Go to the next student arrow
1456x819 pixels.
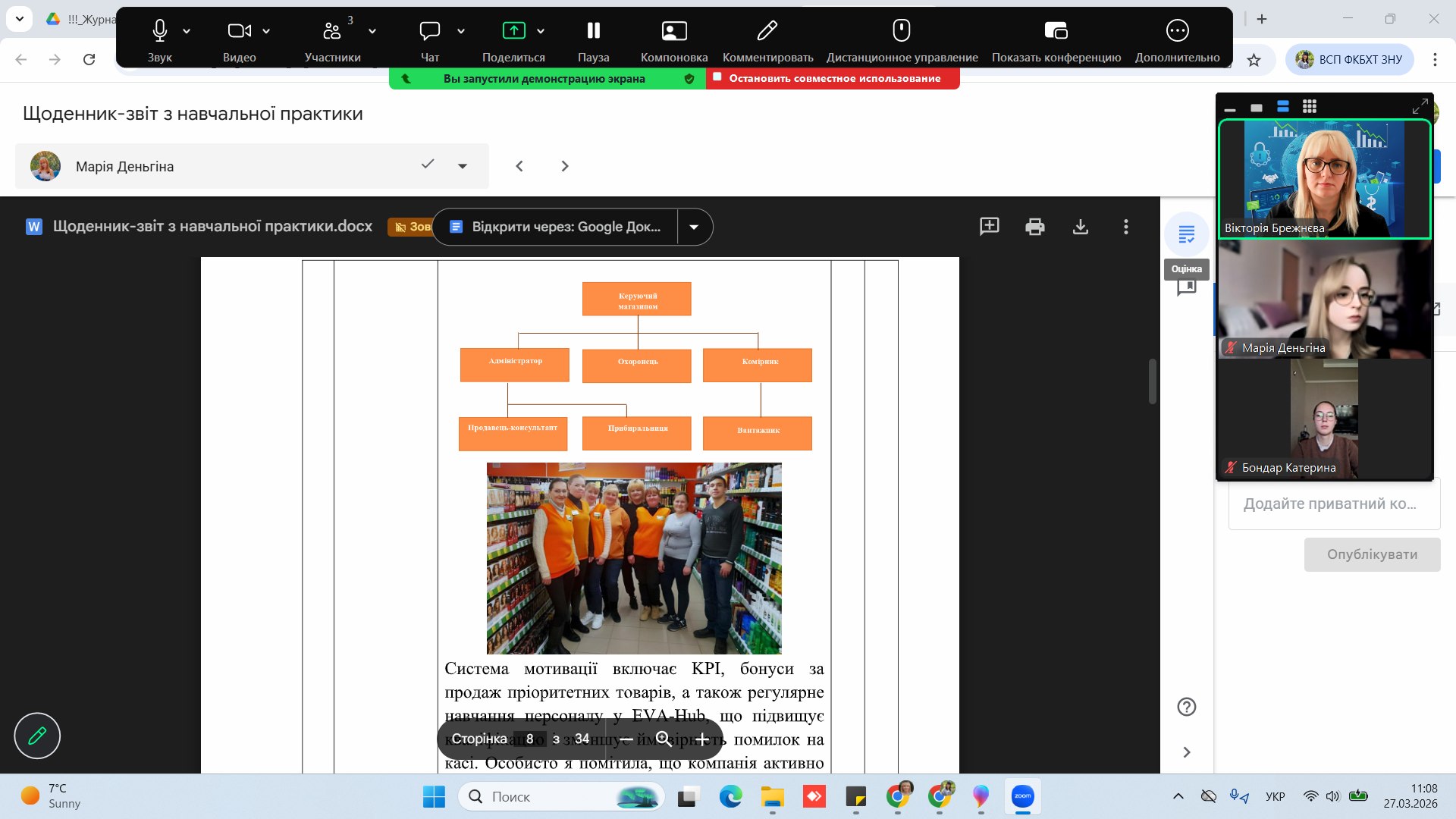coord(564,166)
